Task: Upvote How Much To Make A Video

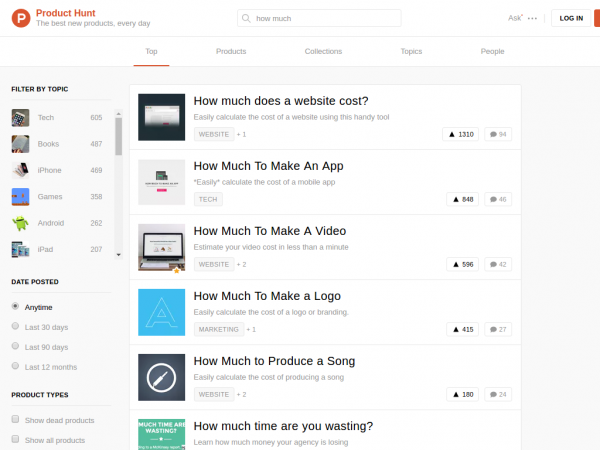Action: (x=459, y=265)
